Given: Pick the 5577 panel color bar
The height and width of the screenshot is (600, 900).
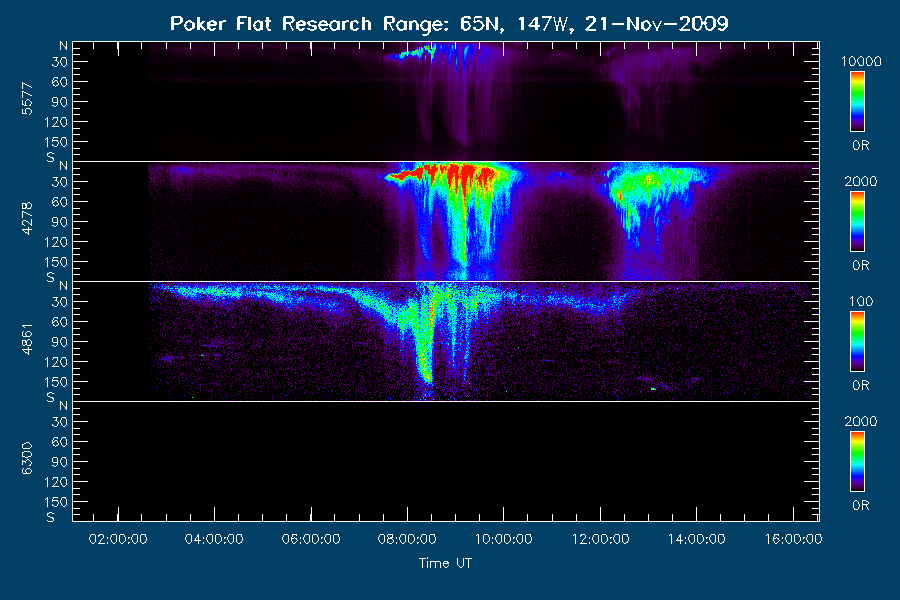Looking at the screenshot, I should 858,102.
